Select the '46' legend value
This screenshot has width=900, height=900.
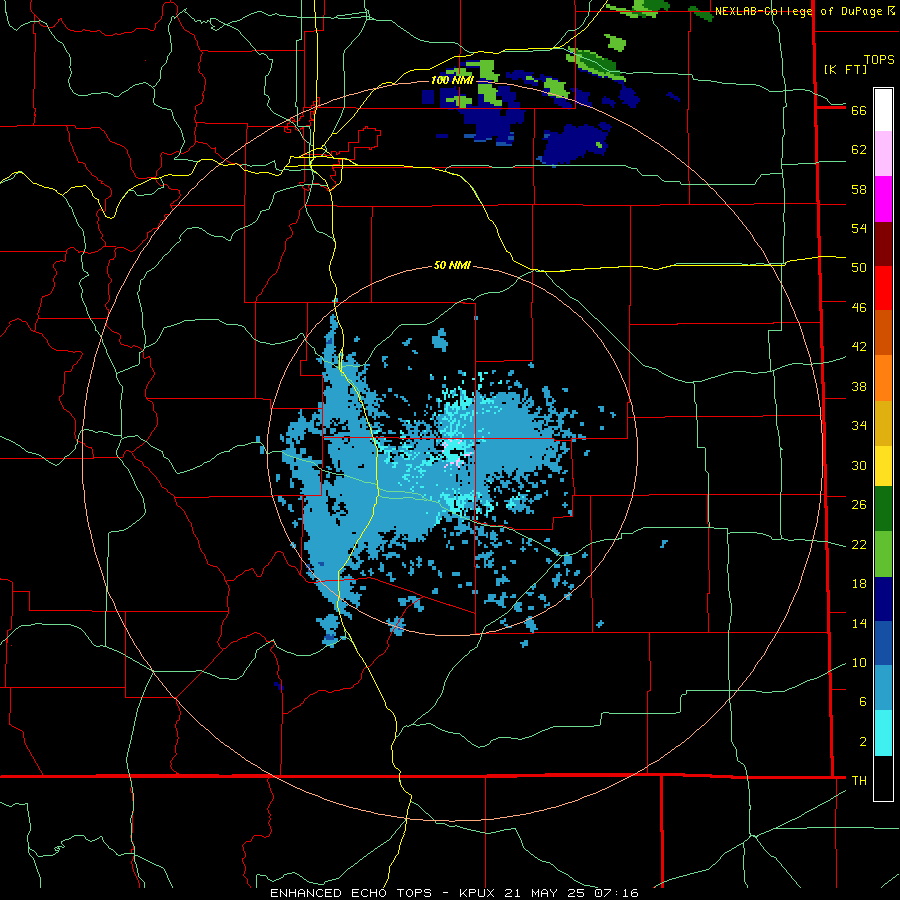[859, 308]
